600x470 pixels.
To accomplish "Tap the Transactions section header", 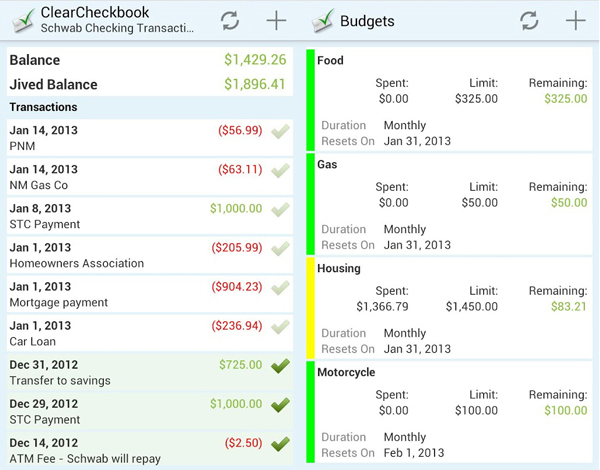I will coord(43,107).
